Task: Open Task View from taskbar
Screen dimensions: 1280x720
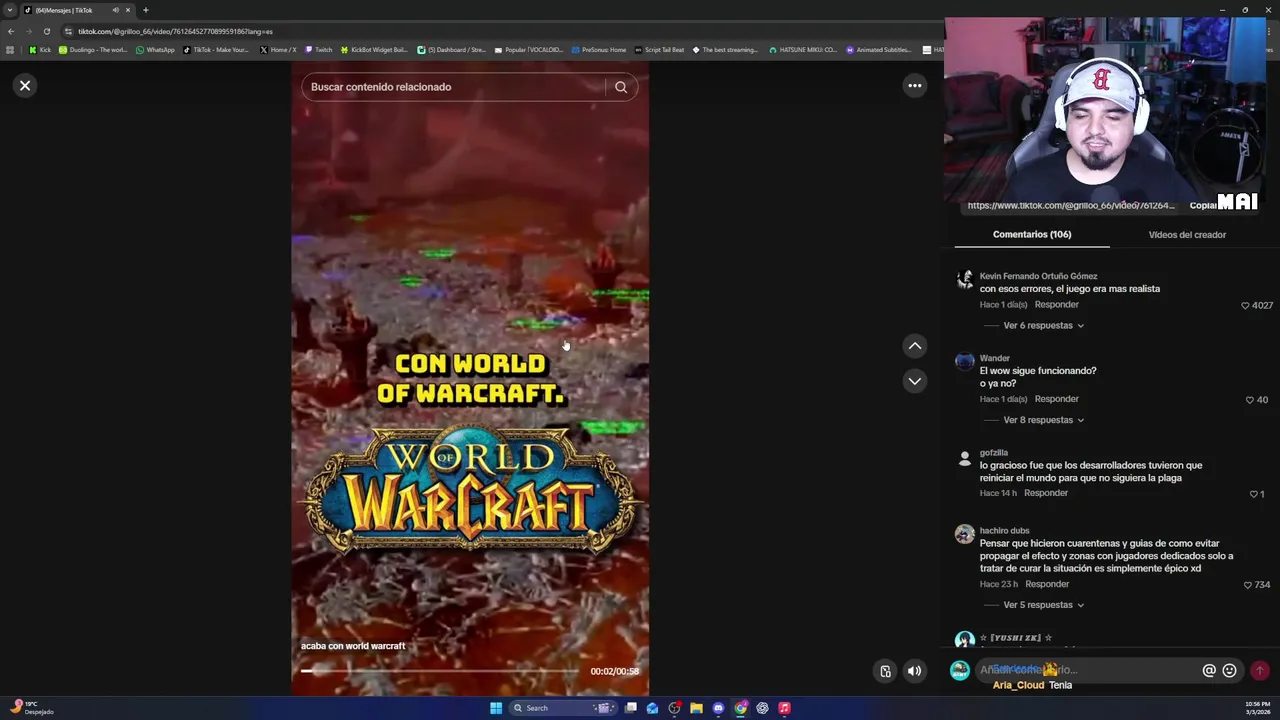Action: [631, 708]
